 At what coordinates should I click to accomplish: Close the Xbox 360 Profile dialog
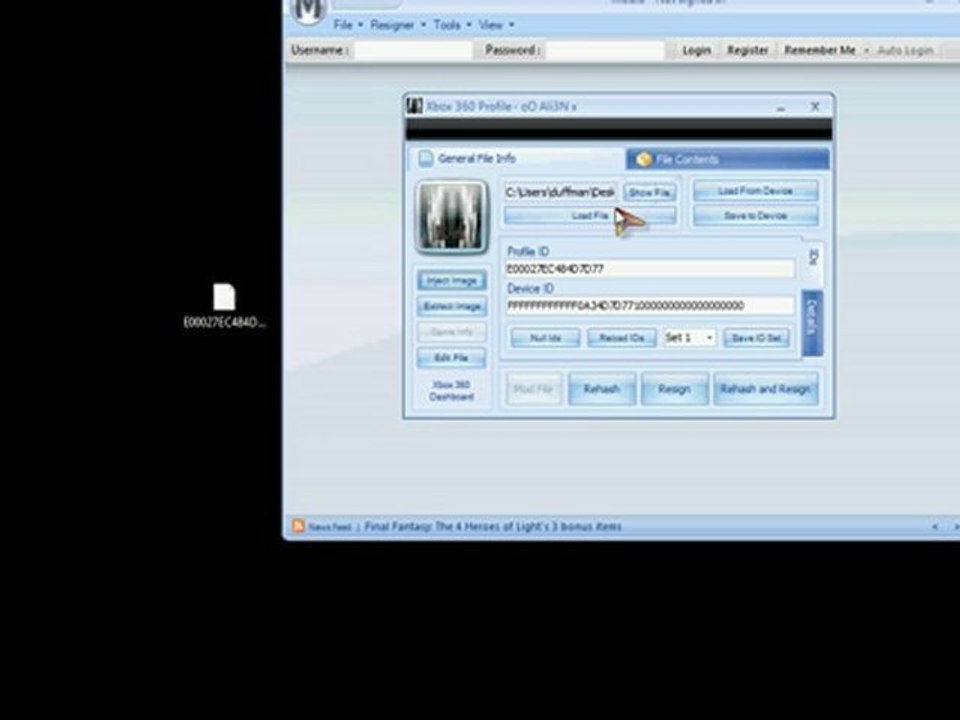click(x=815, y=107)
